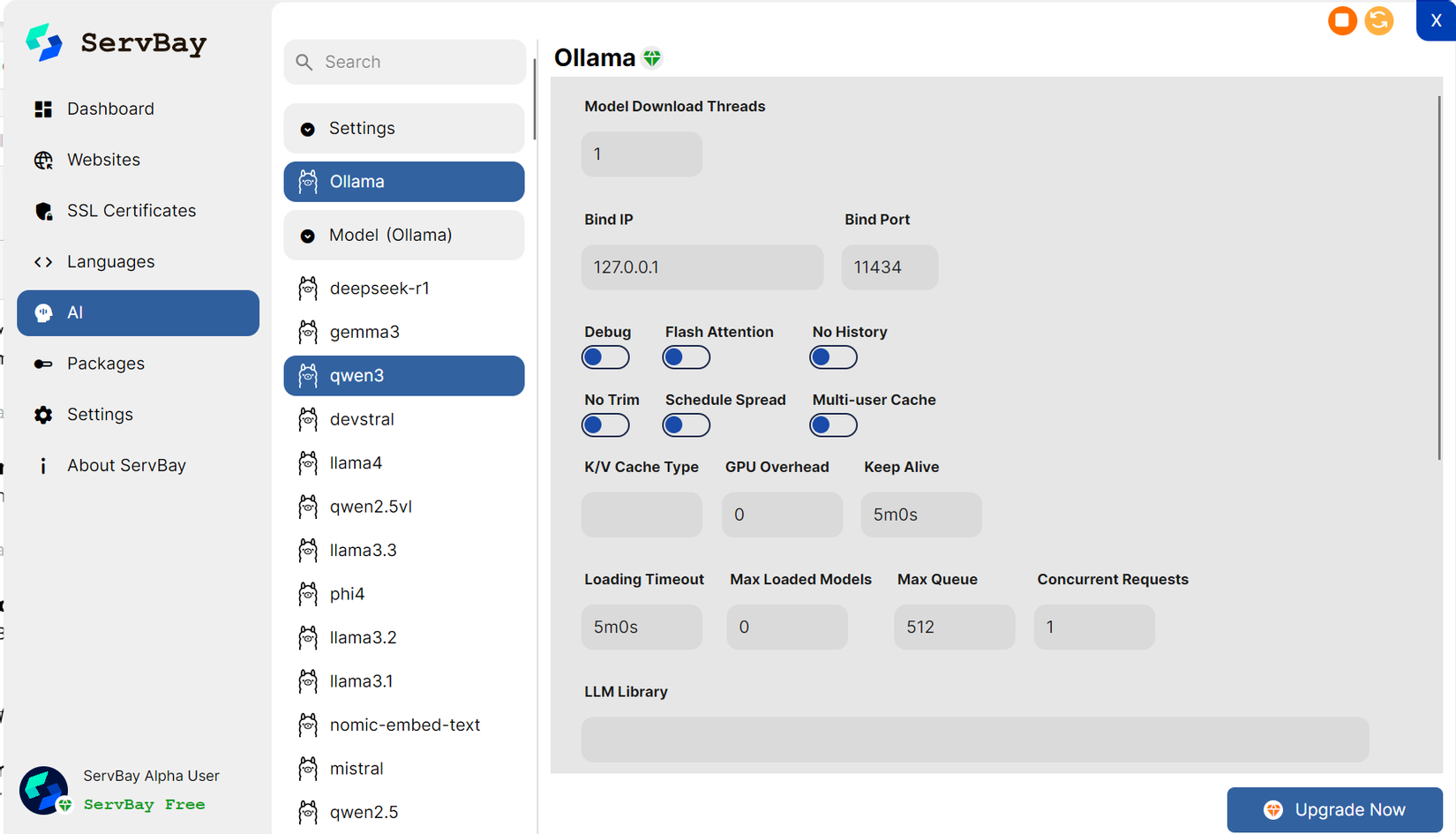
Task: Click the Loading Timeout field
Action: 642,627
